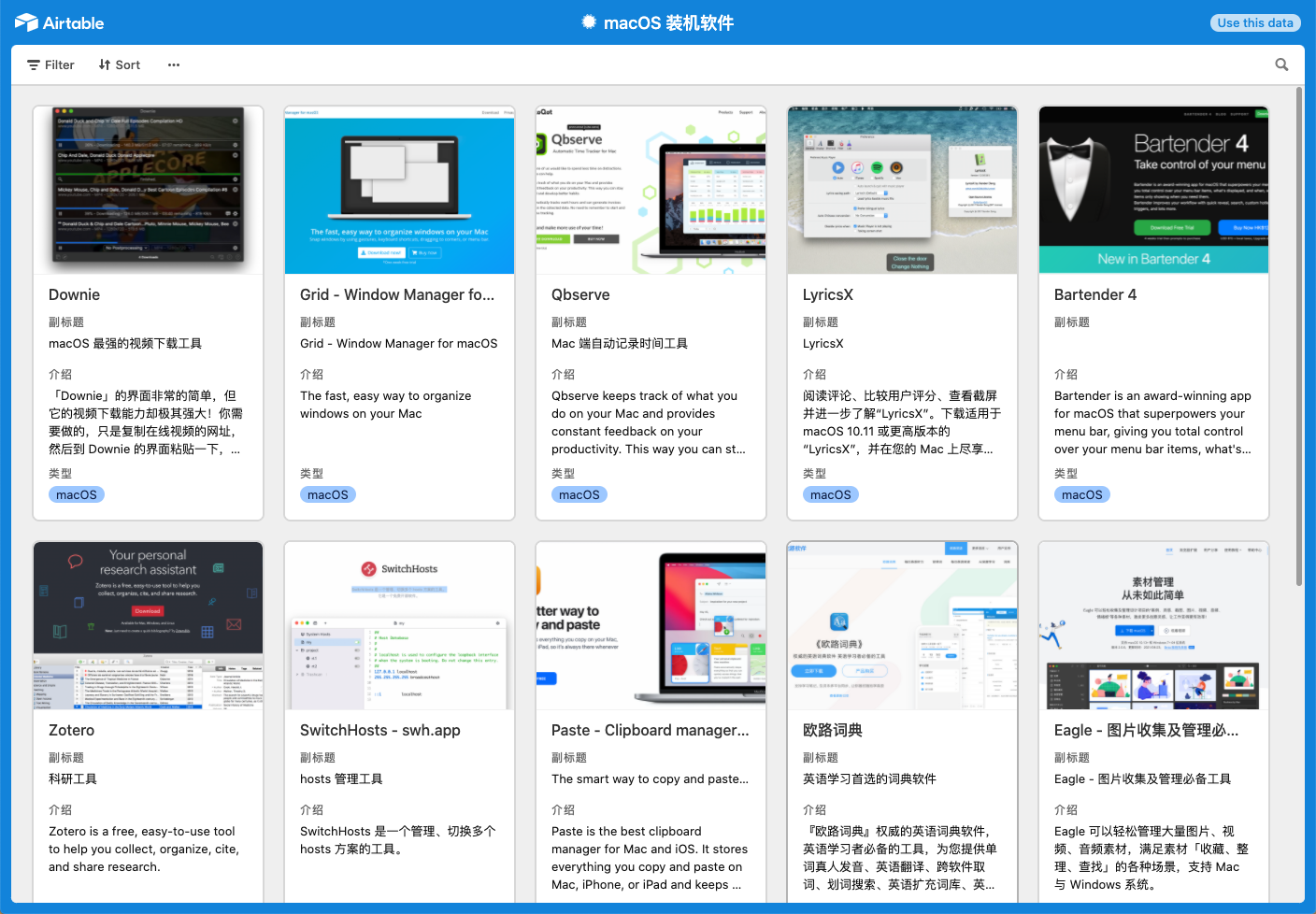Open the Grid Window Manager card thumbnail
The image size is (1316, 914).
tap(399, 190)
